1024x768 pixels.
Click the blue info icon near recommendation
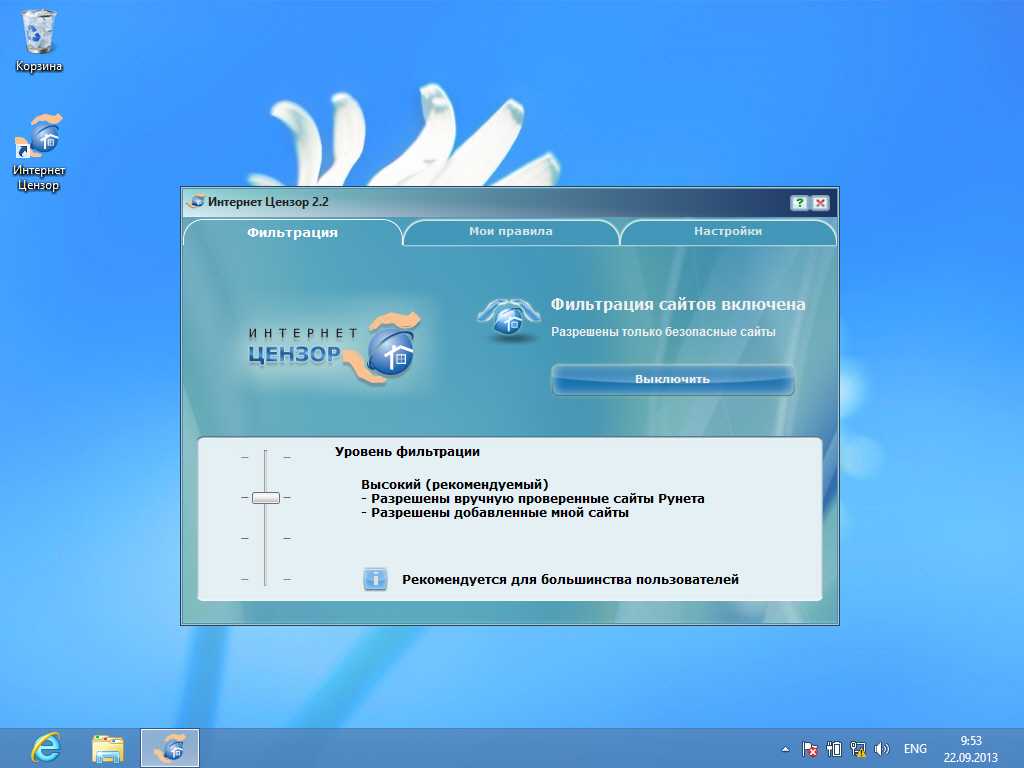click(x=375, y=579)
